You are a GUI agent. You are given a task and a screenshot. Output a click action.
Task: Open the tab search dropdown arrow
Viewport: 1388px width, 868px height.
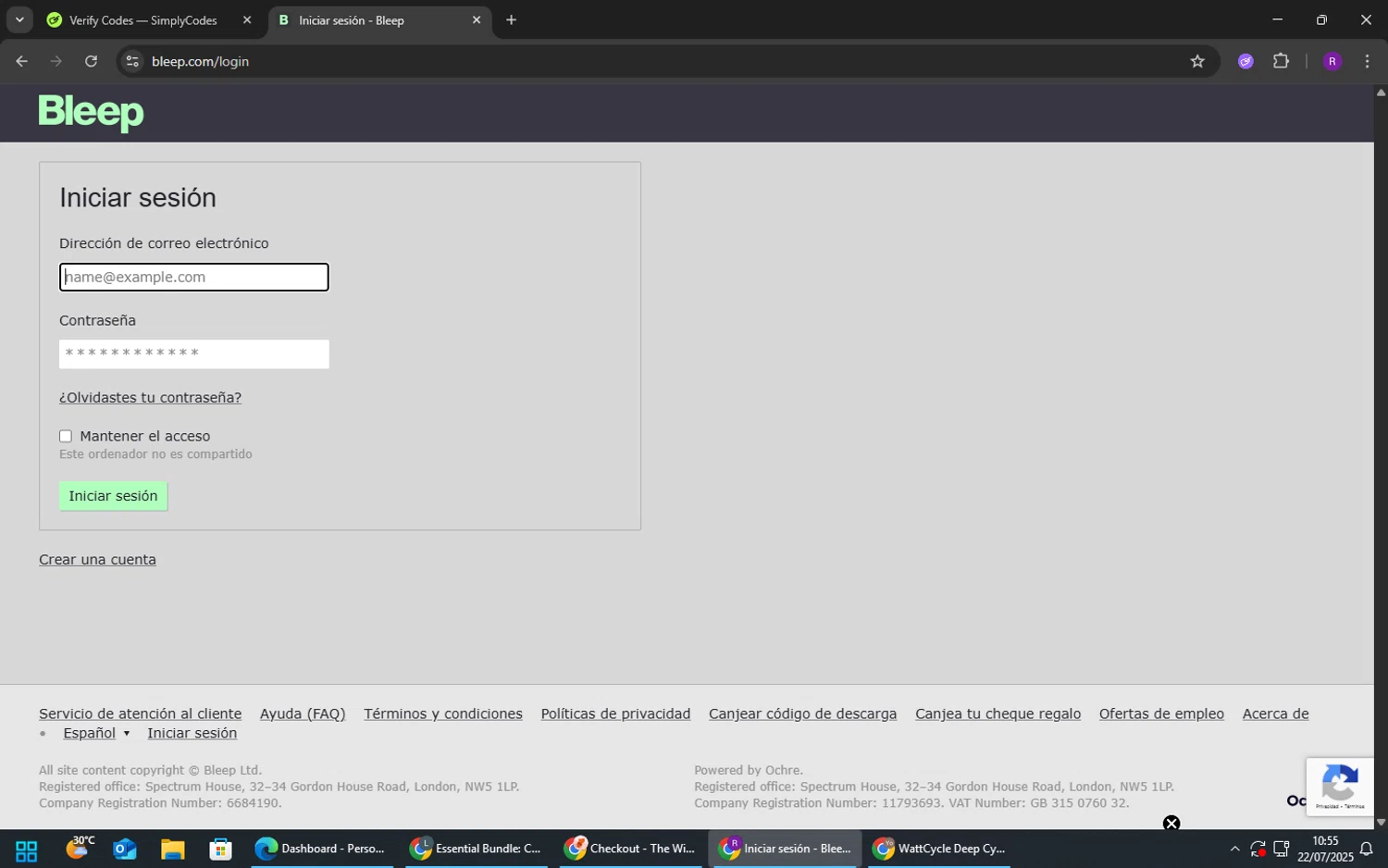[19, 19]
